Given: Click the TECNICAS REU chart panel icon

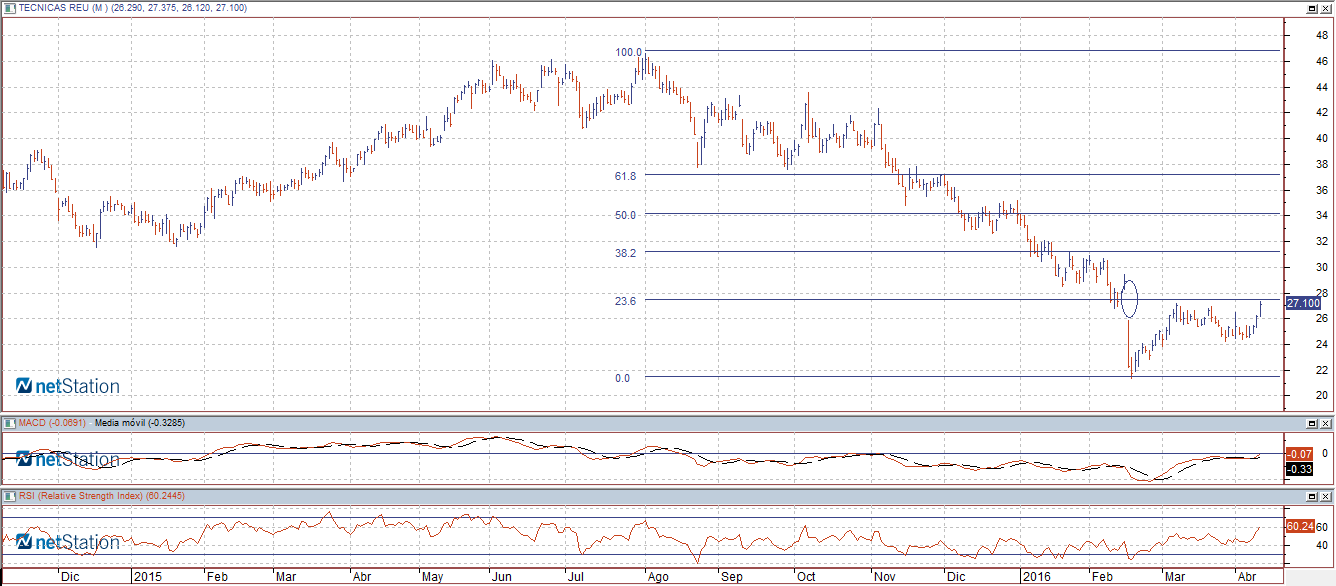Looking at the screenshot, I should click(x=10, y=8).
